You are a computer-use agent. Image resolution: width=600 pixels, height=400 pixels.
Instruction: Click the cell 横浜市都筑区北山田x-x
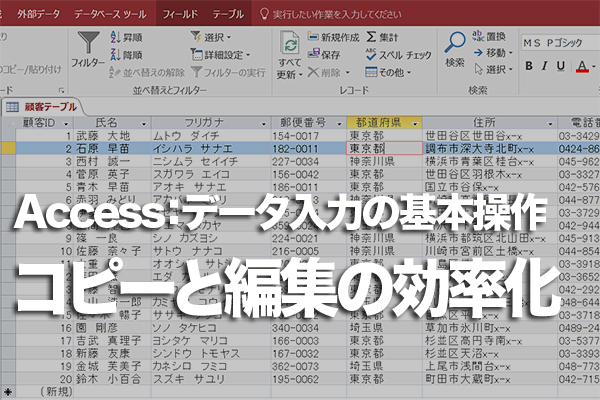(x=490, y=238)
